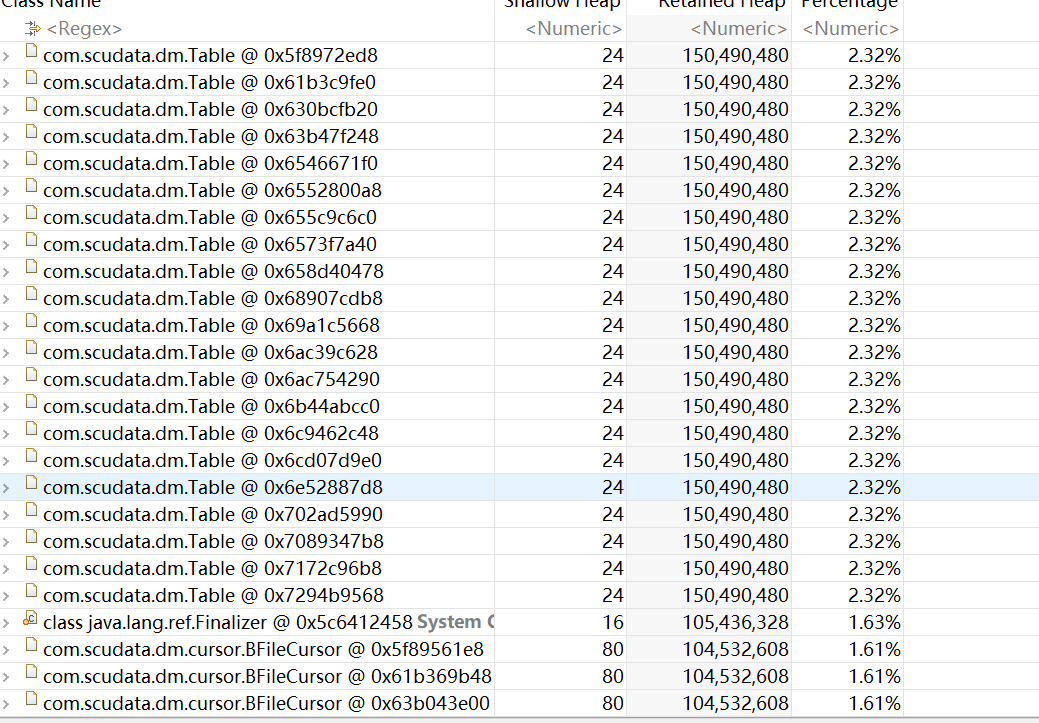Click percentage 1.61% of BFileCursor @ 0x63b043e00

(874, 704)
